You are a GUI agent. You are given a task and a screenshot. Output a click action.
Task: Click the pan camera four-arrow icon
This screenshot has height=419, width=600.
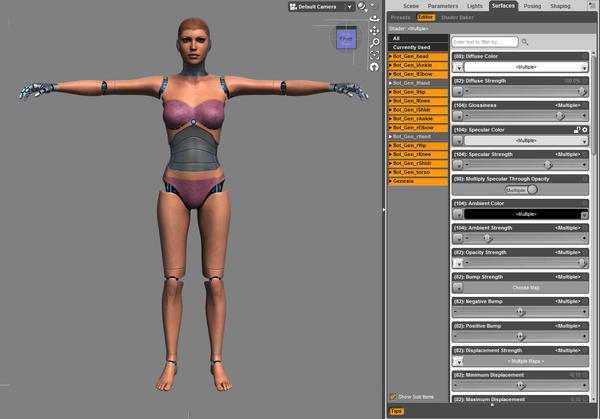(374, 30)
